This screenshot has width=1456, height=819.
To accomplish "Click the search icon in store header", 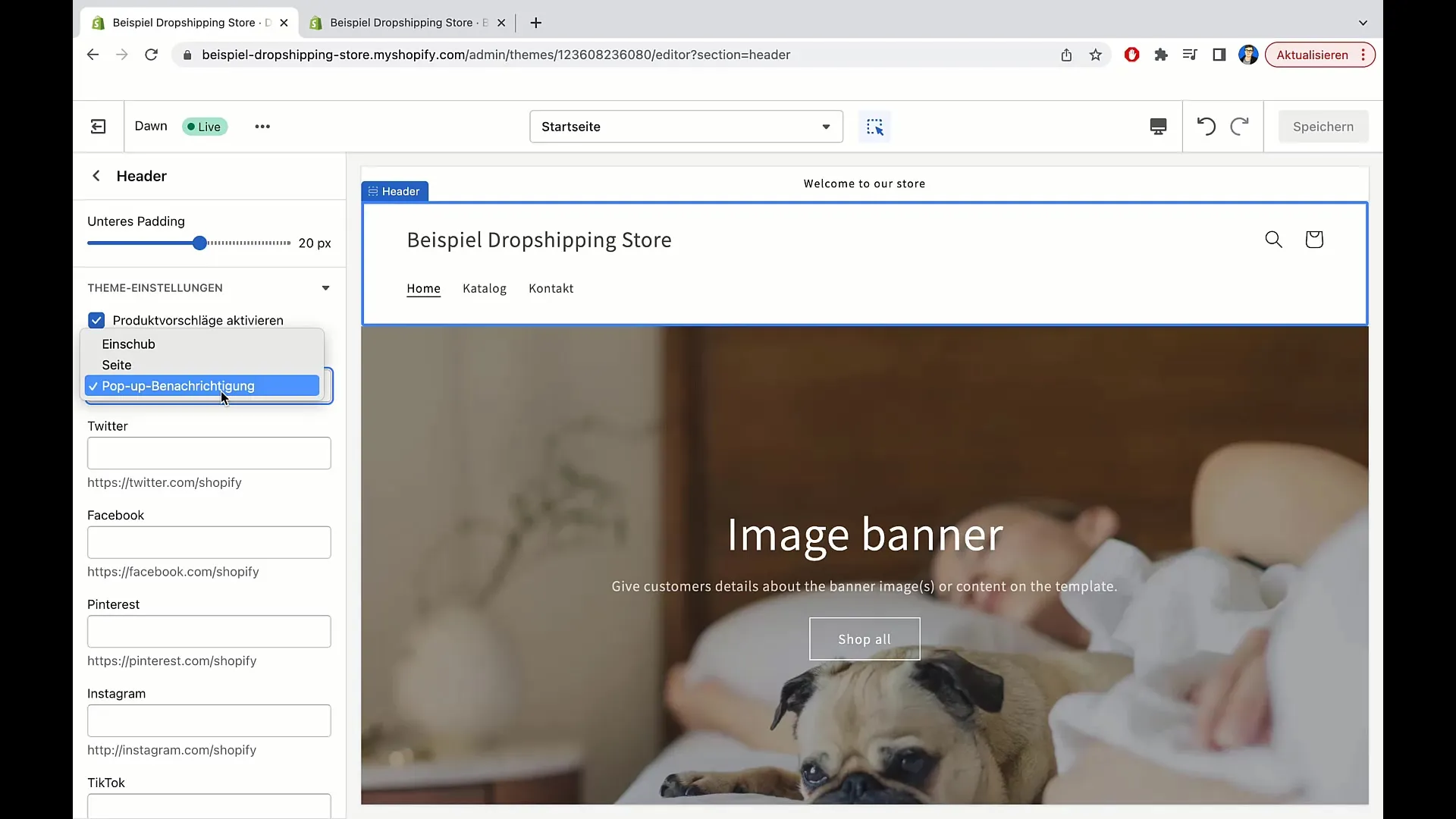I will (x=1274, y=238).
